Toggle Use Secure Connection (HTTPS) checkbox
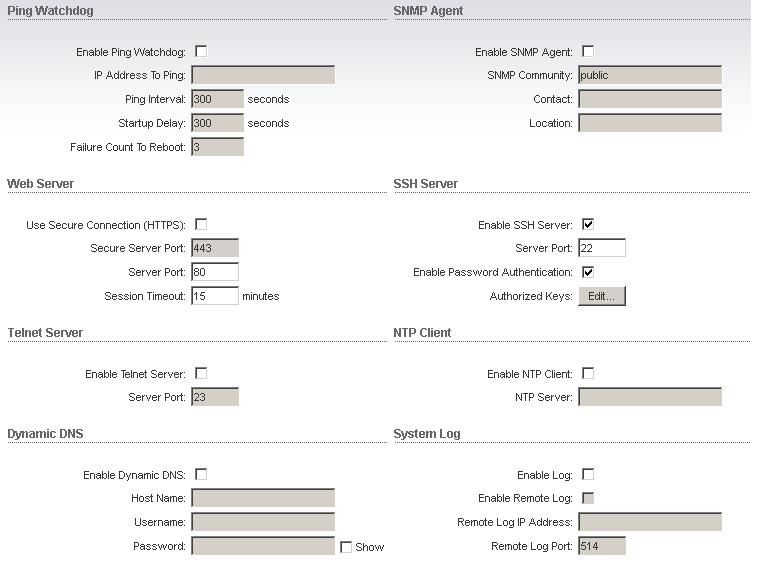 pos(201,224)
